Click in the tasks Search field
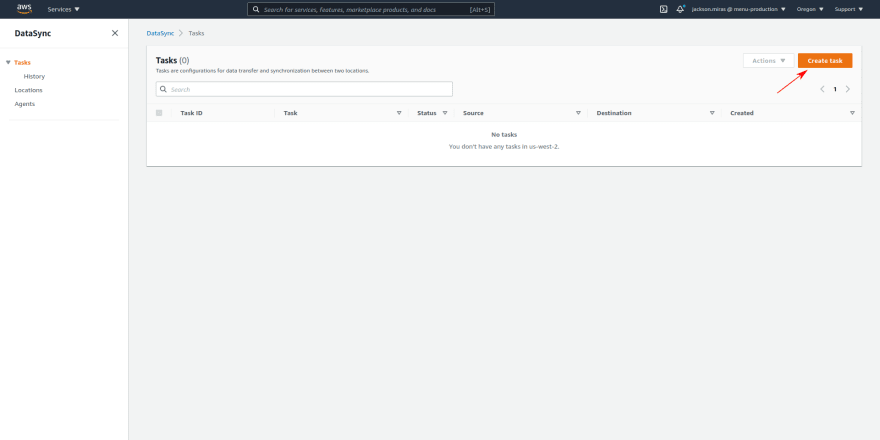 click(304, 89)
